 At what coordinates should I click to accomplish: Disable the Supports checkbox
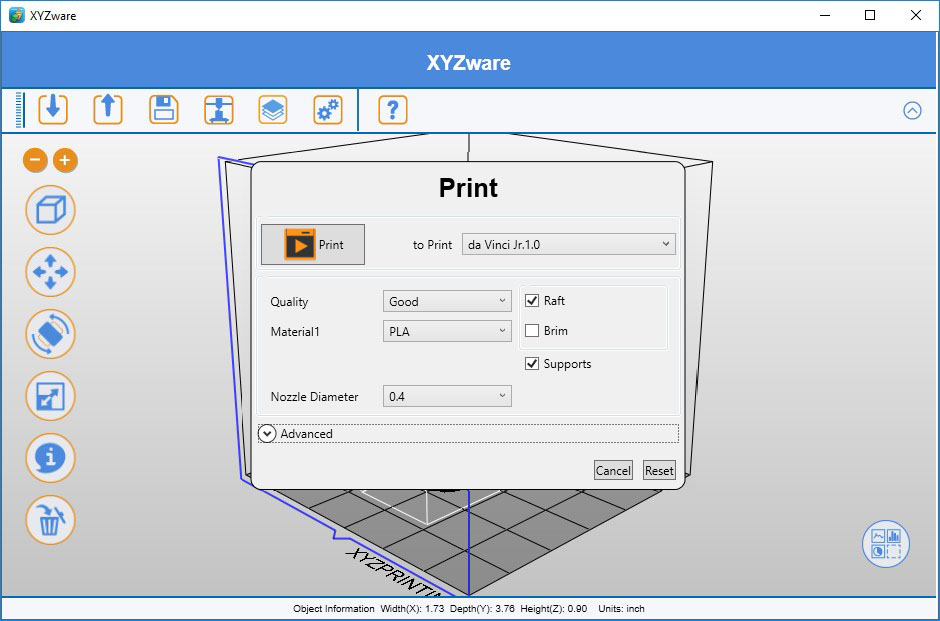tap(532, 363)
